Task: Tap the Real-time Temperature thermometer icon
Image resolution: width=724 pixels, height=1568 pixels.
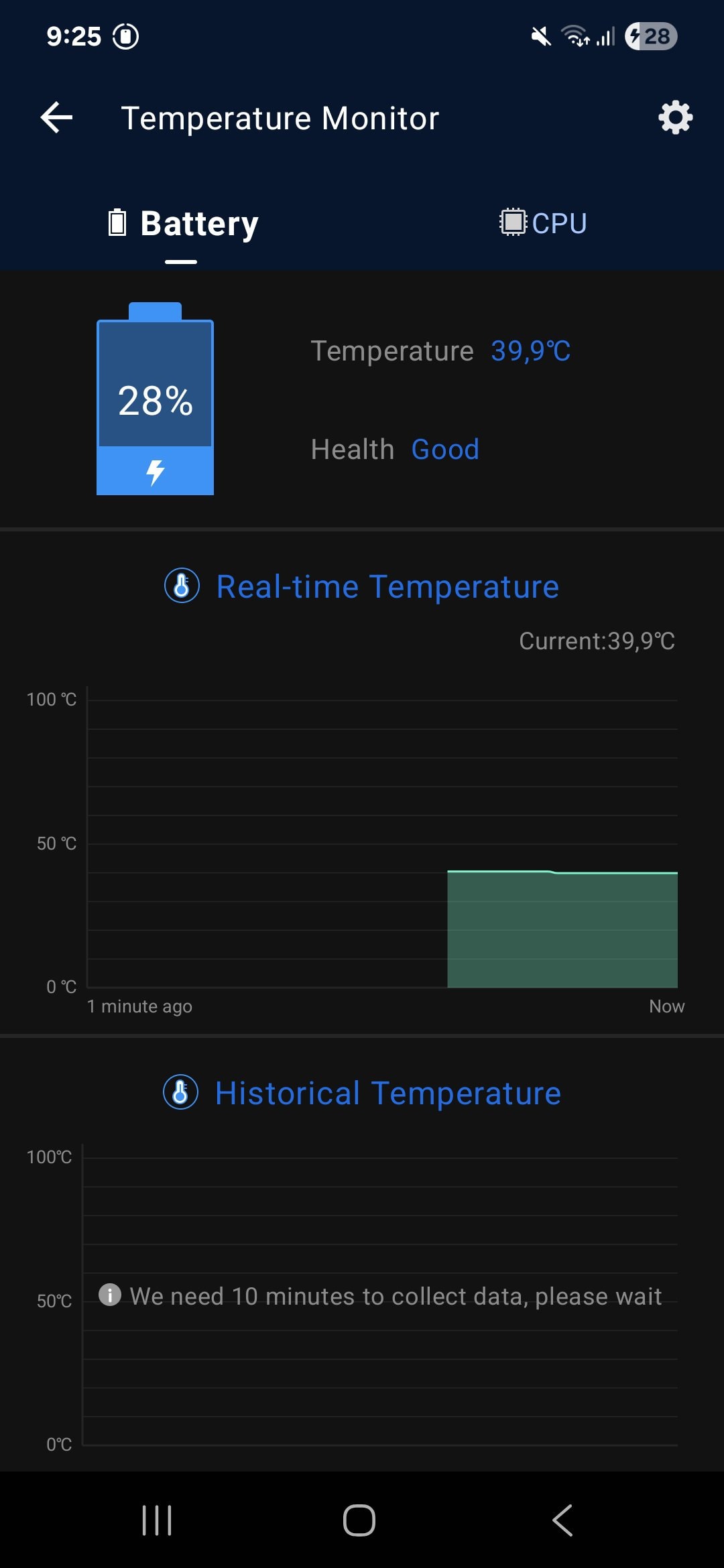Action: [x=182, y=586]
